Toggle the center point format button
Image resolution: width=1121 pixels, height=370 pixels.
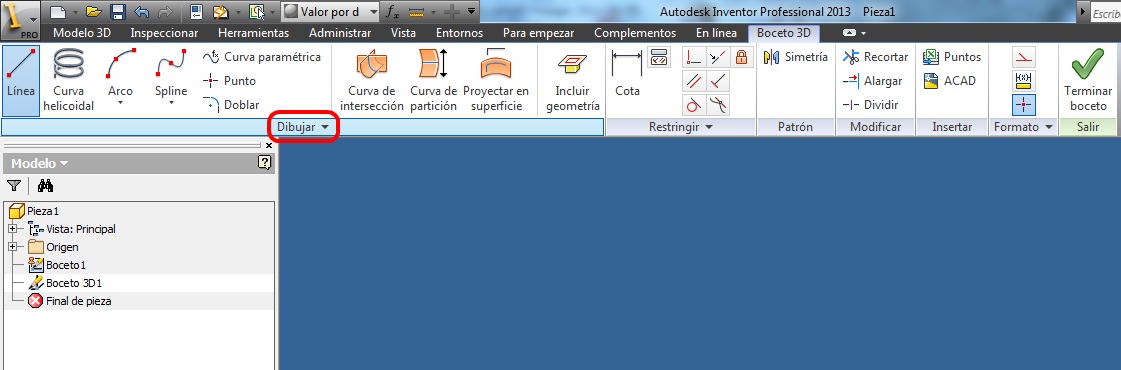click(1024, 105)
